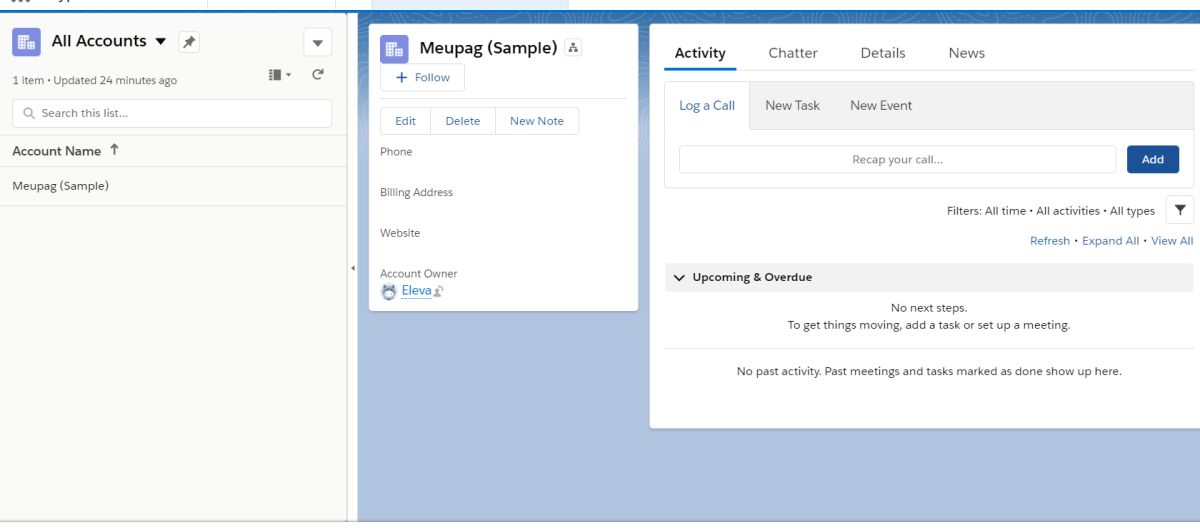Click the Delete button

tap(463, 121)
